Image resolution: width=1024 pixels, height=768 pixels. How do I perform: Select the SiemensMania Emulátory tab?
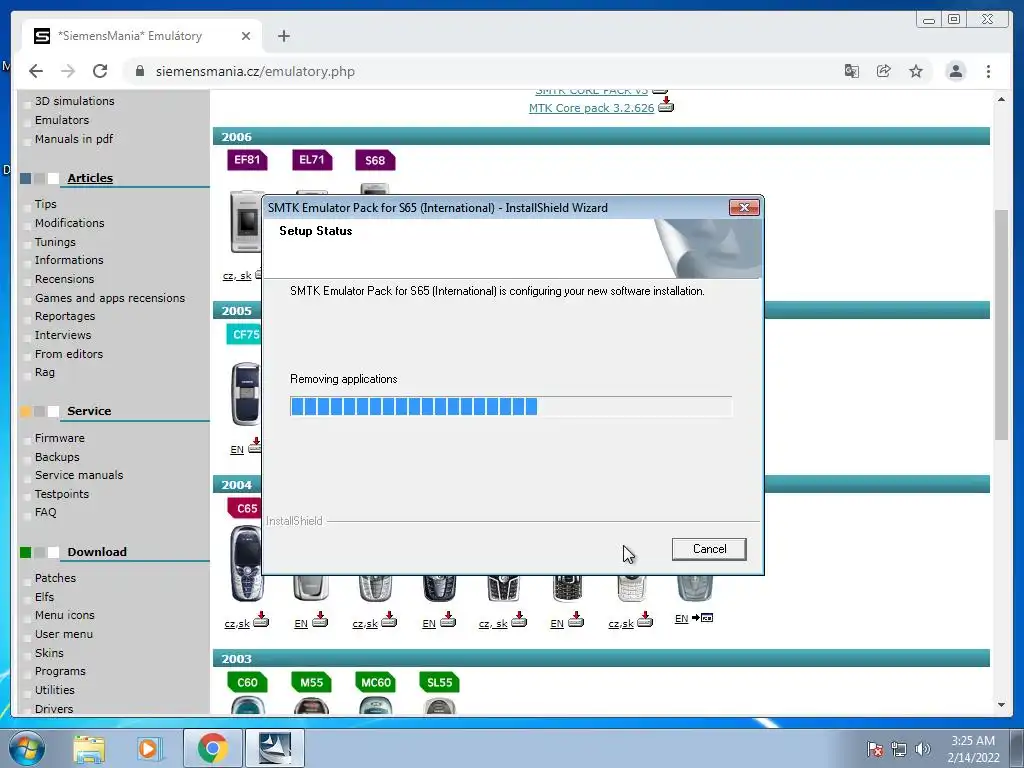142,36
